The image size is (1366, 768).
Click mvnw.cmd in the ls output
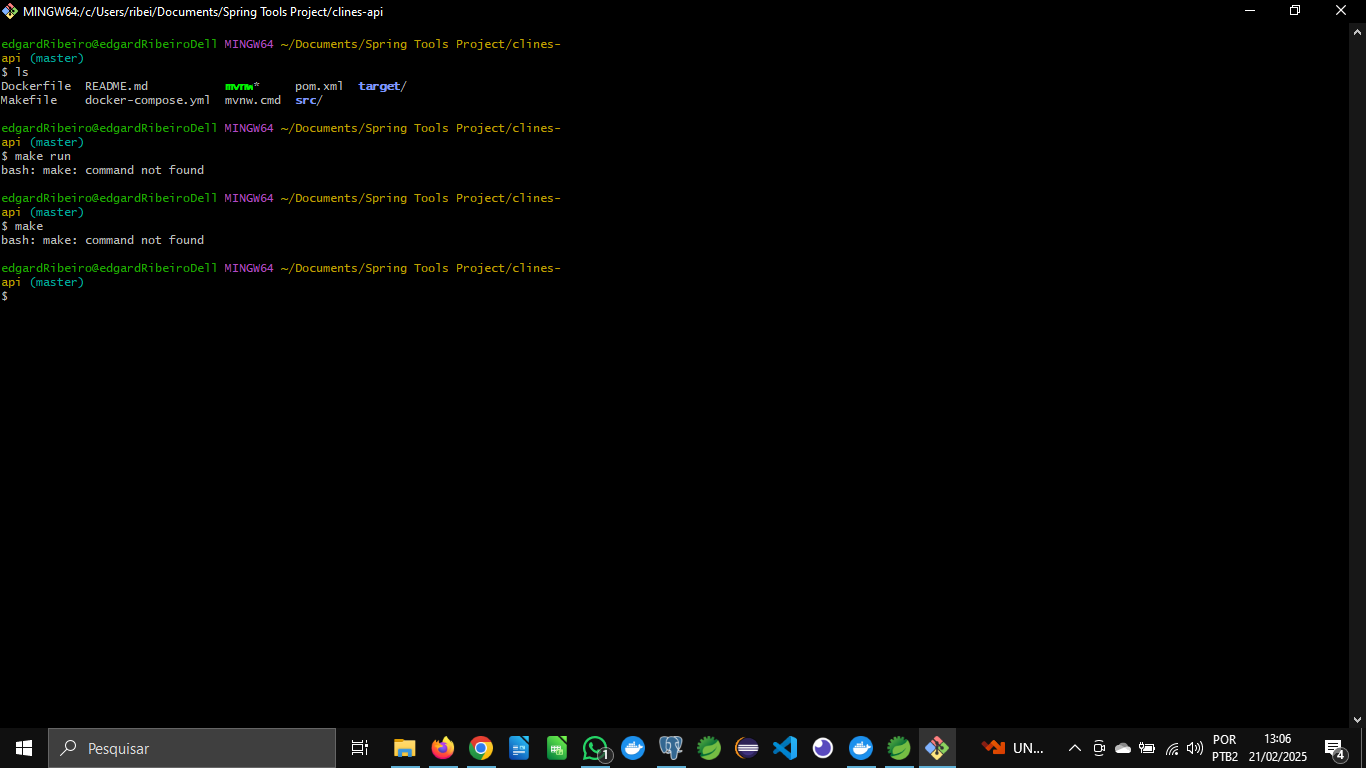(x=253, y=100)
